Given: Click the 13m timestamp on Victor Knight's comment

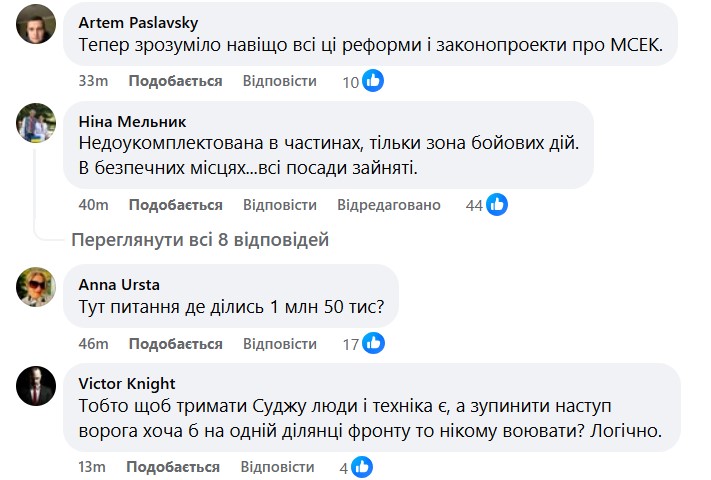Looking at the screenshot, I should (x=92, y=467).
